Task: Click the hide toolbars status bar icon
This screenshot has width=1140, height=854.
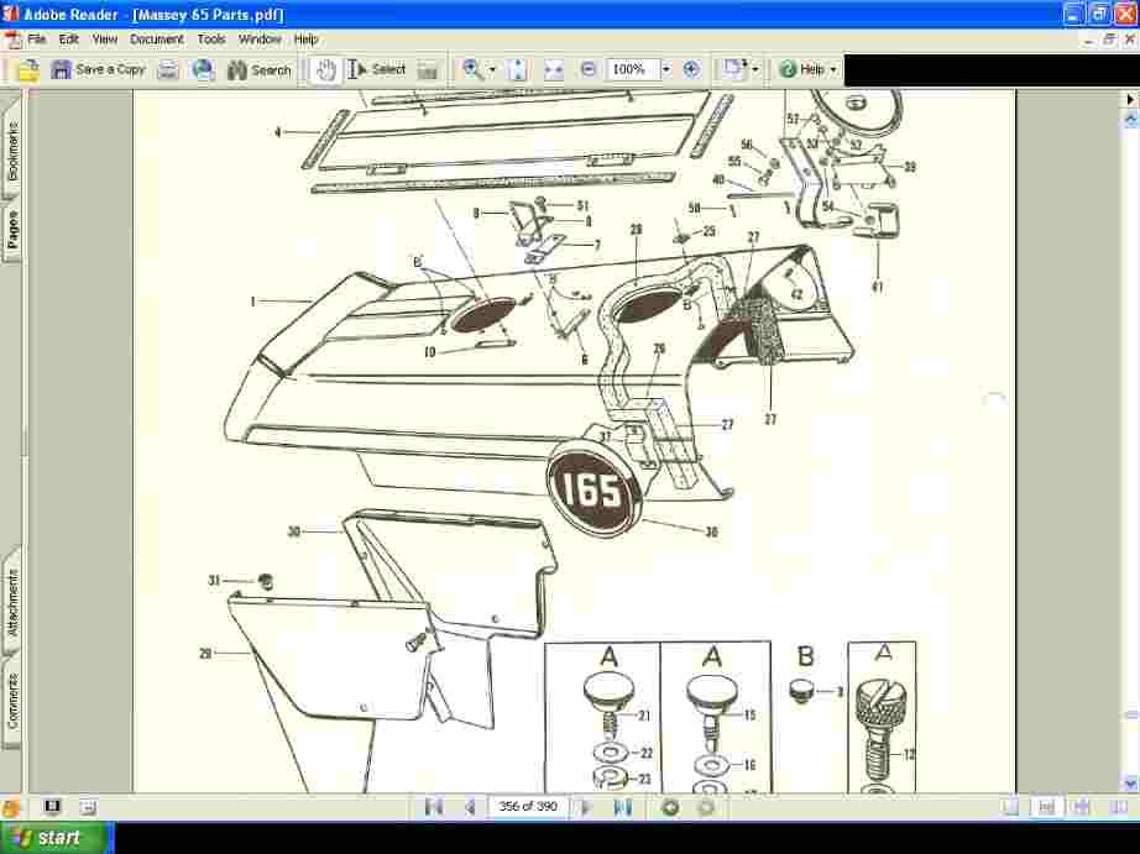Action: (x=87, y=807)
